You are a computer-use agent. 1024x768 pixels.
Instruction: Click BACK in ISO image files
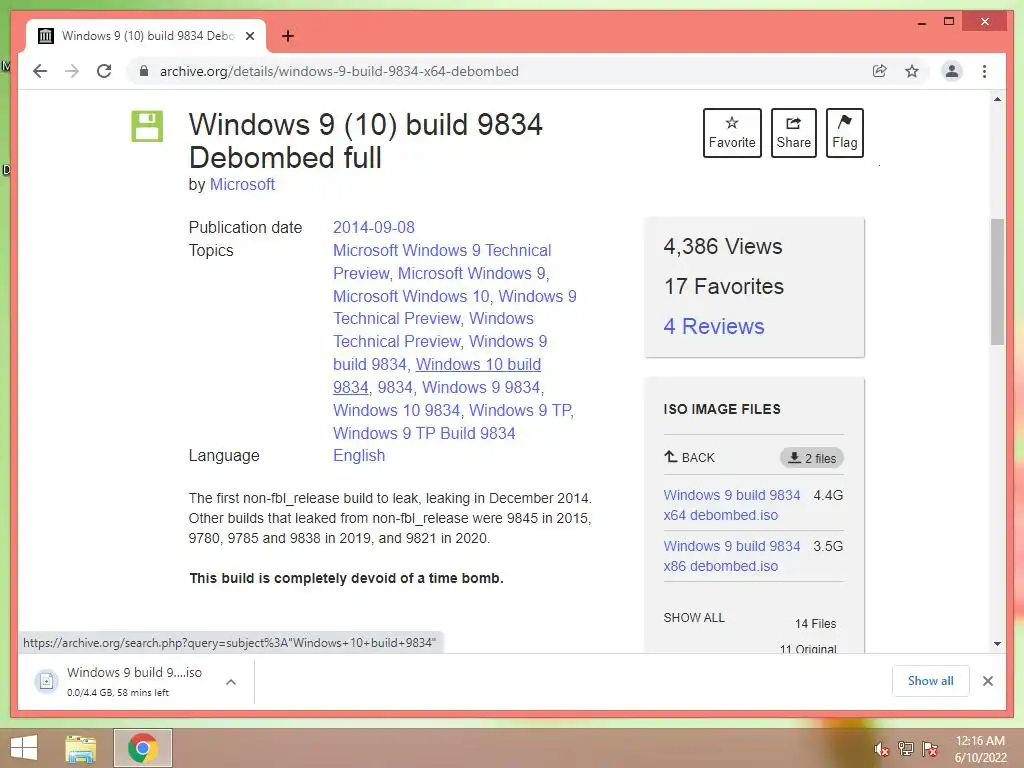690,457
